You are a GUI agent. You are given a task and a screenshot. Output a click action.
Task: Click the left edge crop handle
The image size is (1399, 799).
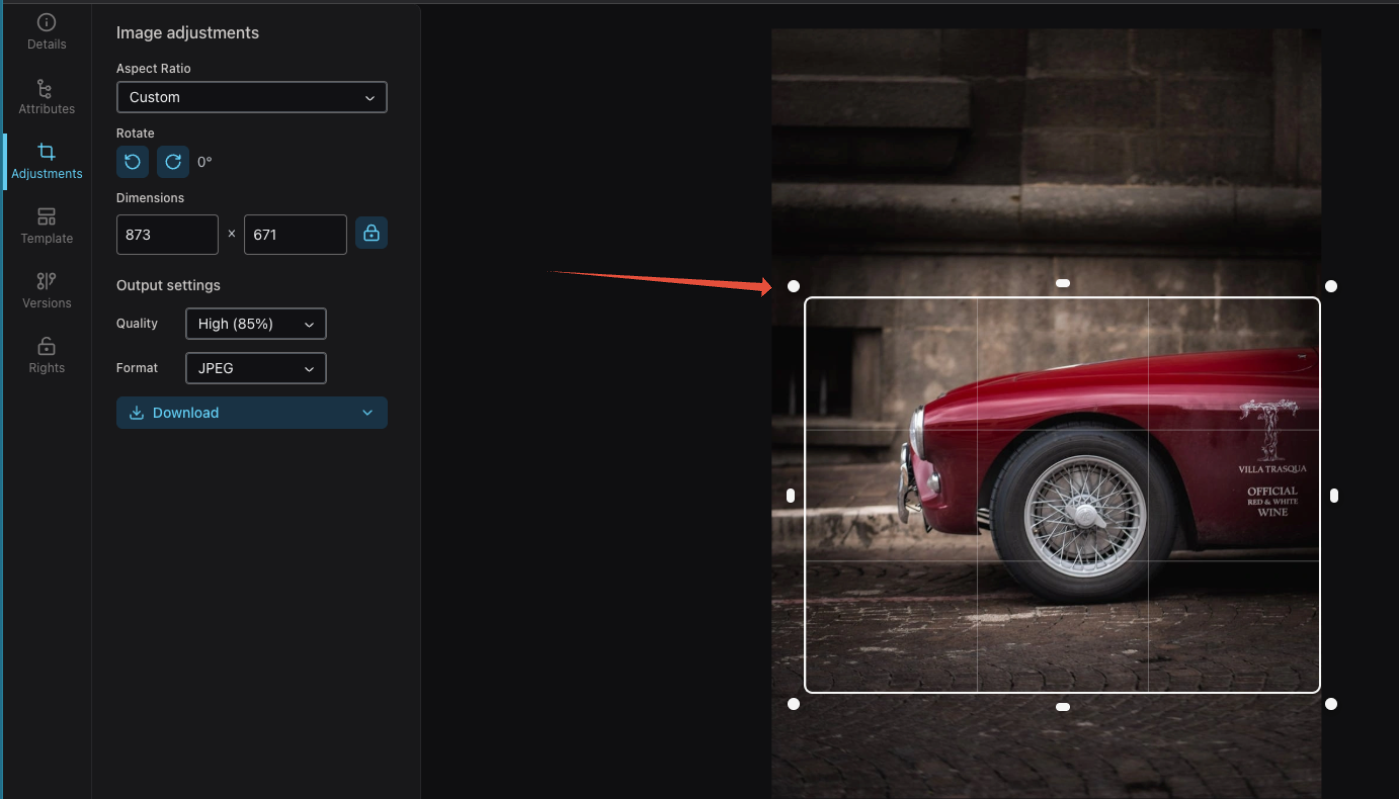coord(791,495)
